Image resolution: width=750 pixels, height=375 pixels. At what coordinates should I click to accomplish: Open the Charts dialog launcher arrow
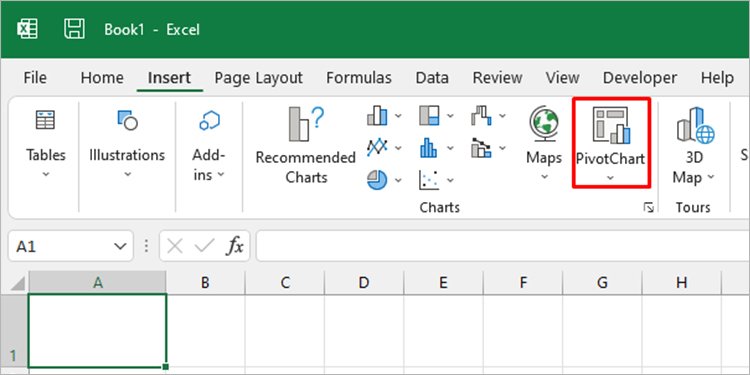(x=648, y=208)
